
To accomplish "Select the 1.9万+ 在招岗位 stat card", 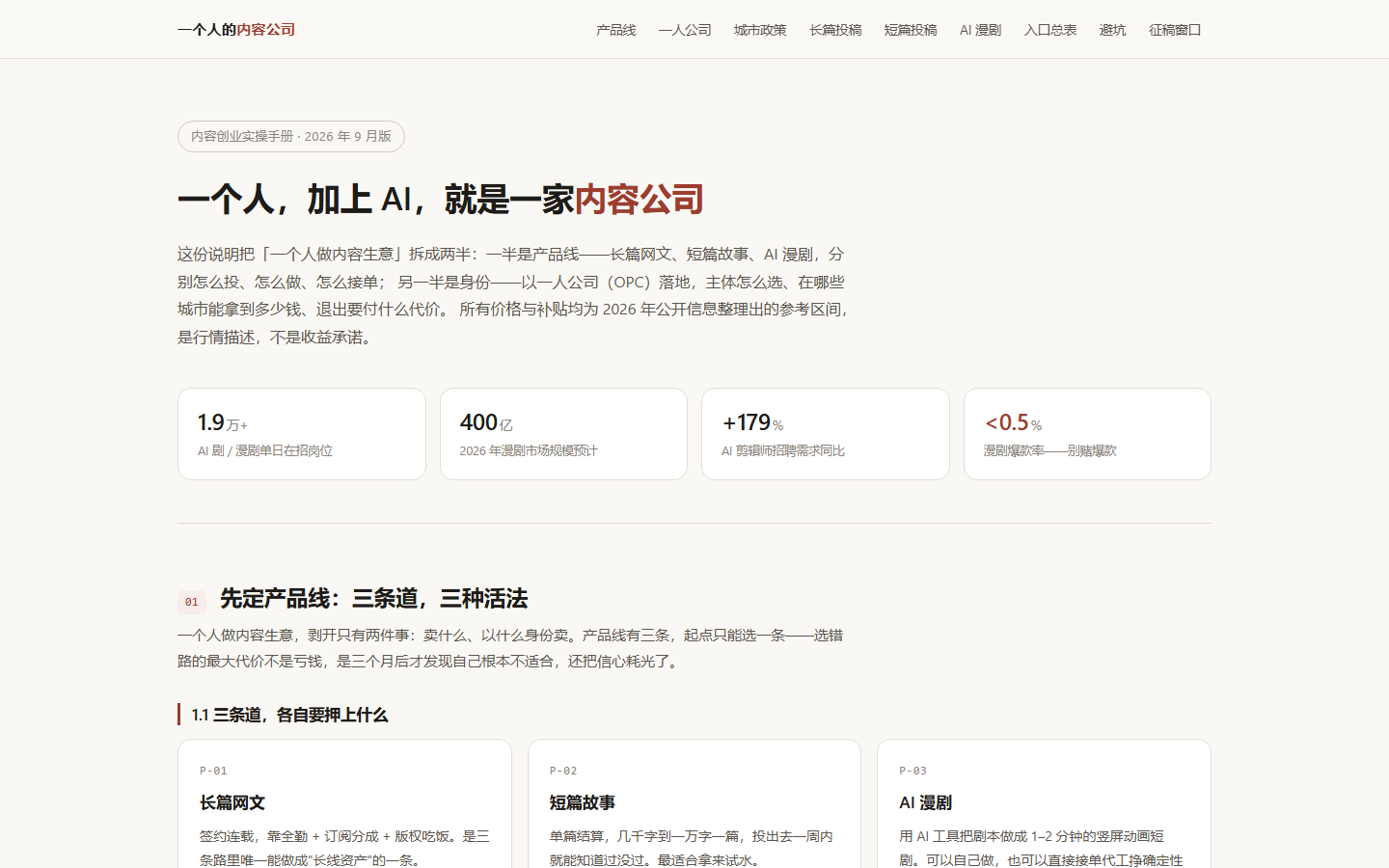I will [302, 434].
